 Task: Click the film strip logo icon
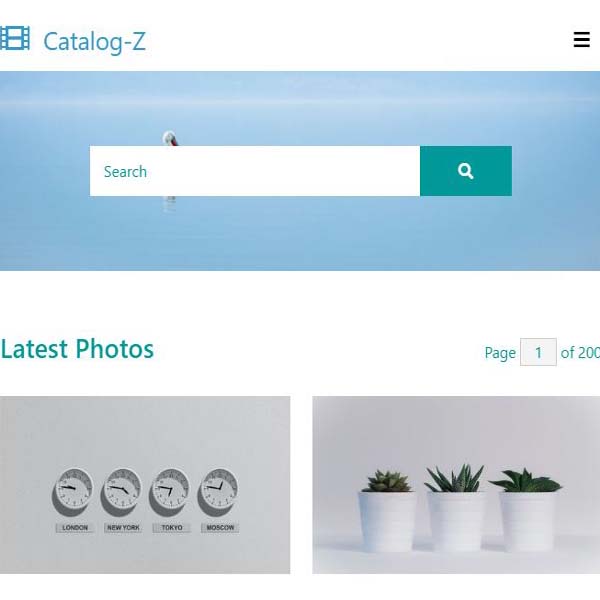15,38
